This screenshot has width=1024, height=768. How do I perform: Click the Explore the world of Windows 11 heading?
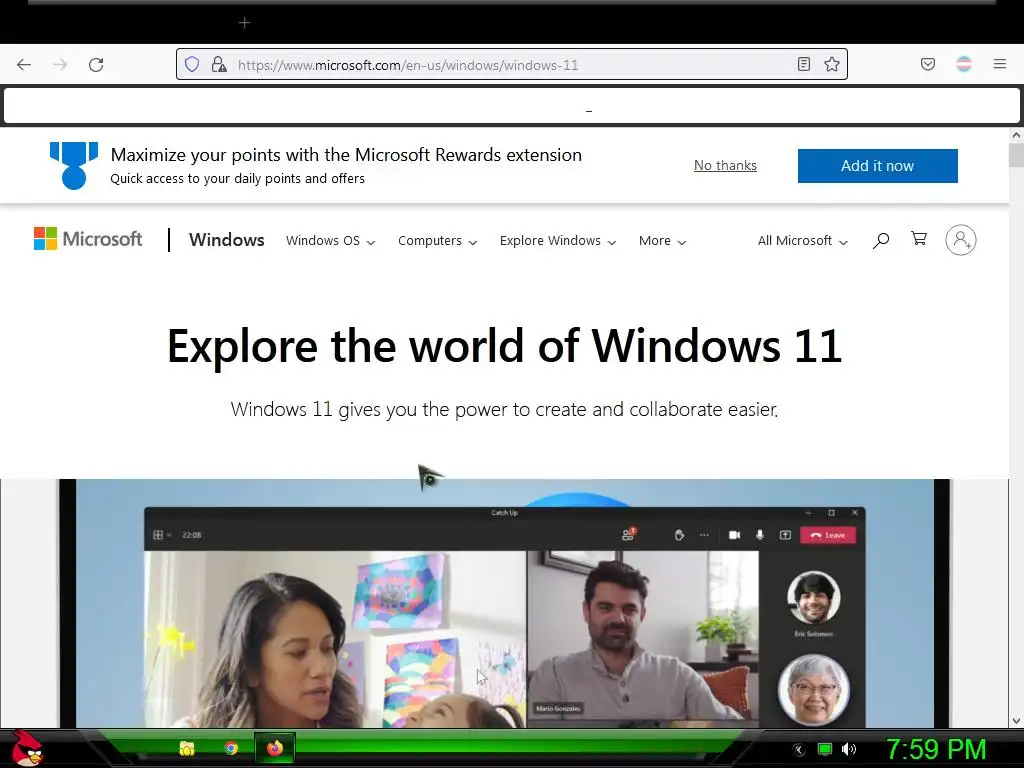click(504, 346)
